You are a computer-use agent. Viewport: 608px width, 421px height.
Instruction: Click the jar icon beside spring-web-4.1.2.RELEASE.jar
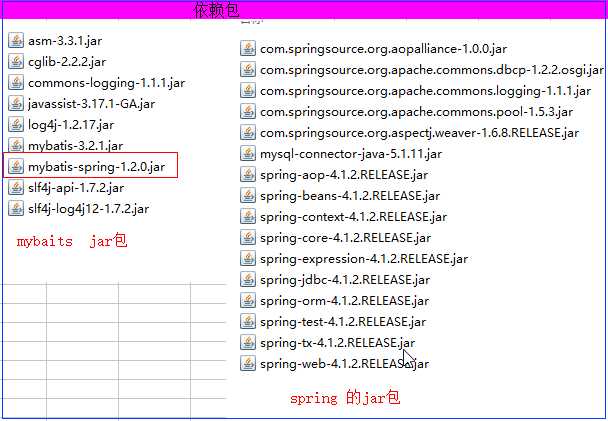pyautogui.click(x=248, y=363)
